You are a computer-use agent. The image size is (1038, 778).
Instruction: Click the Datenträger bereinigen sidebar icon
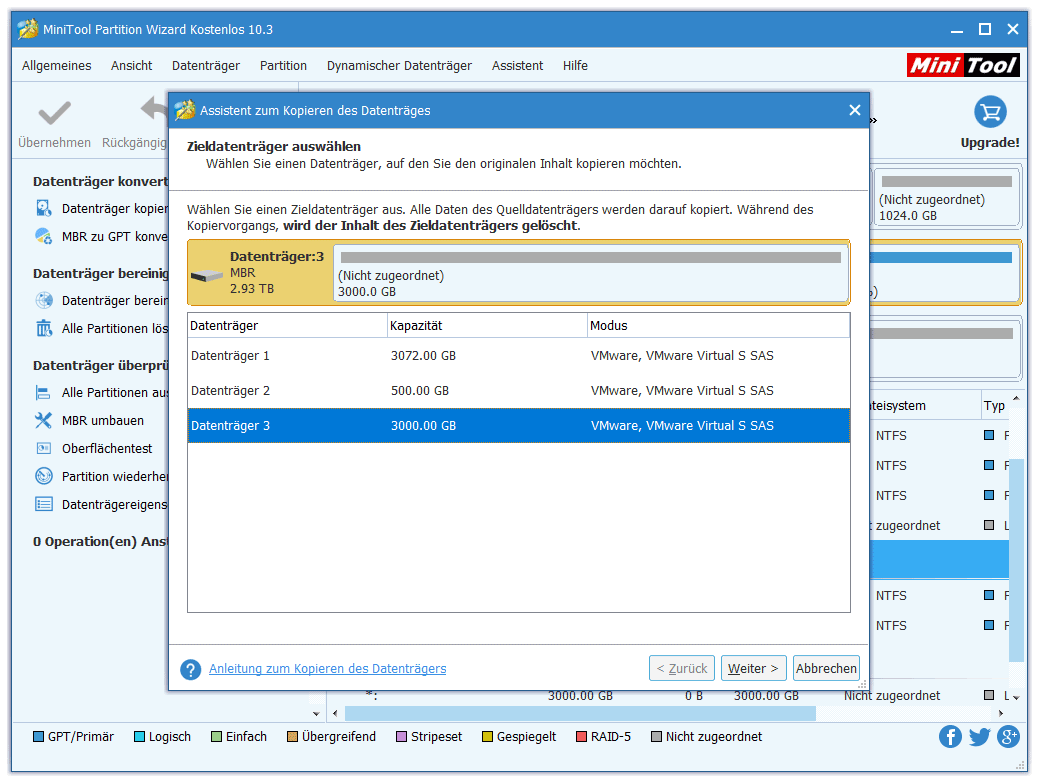(44, 301)
